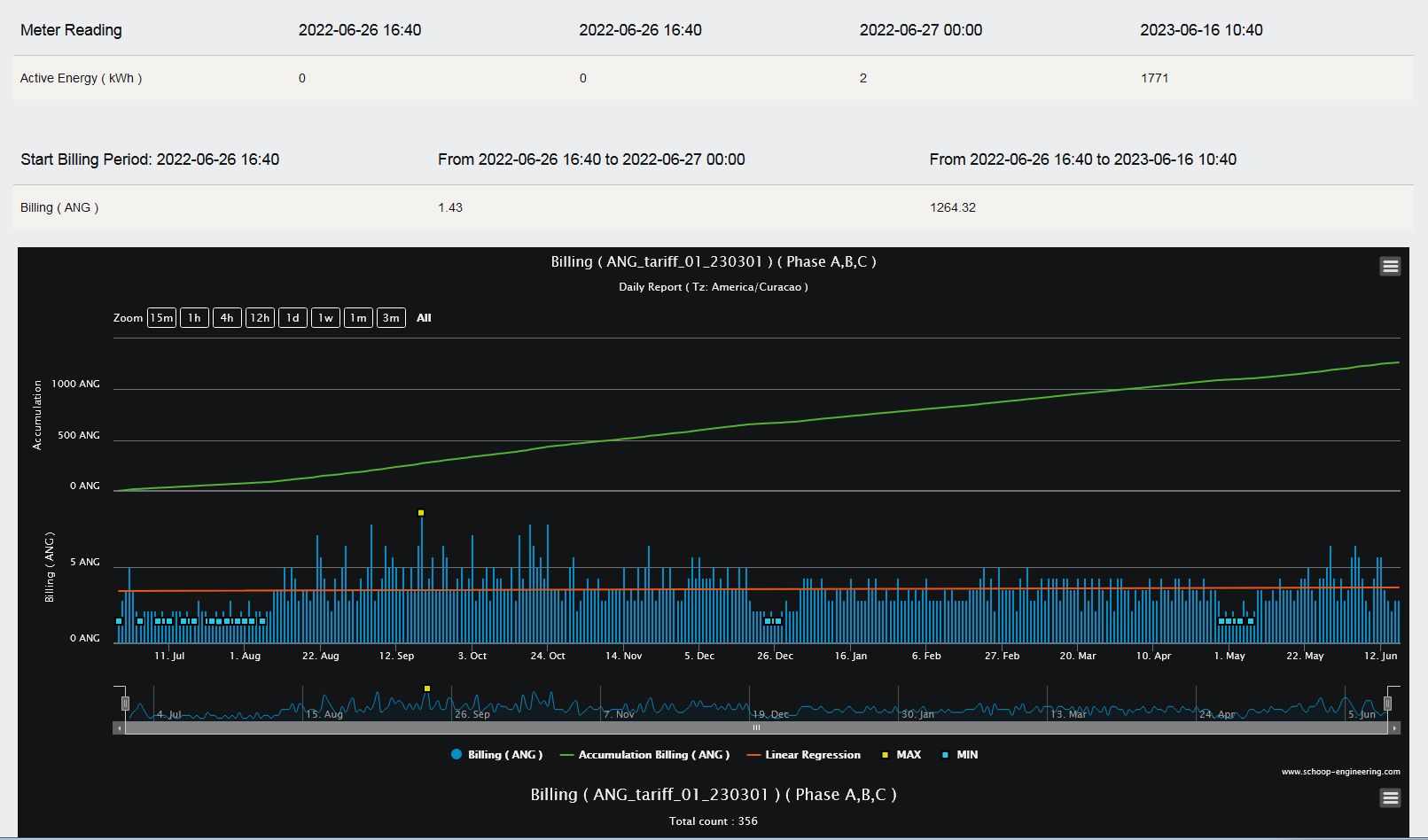This screenshot has height=840, width=1428.
Task: Select the All zoom option
Action: (x=424, y=318)
